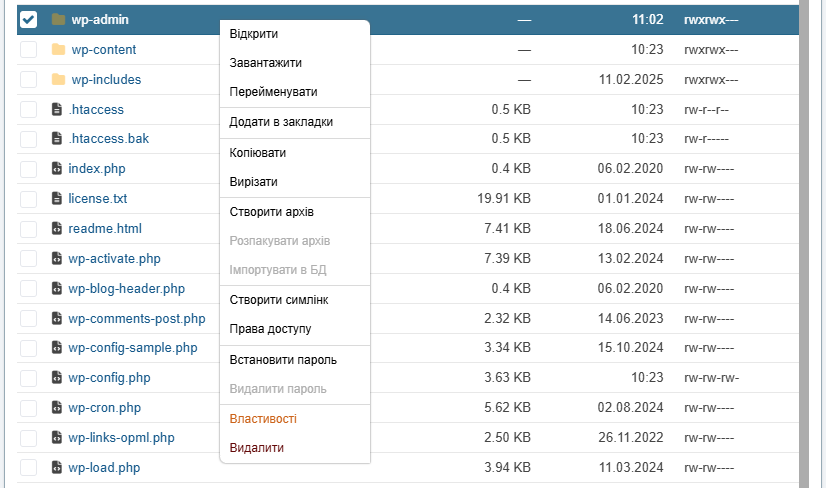This screenshot has height=488, width=826.
Task: Tick the checkbox for wp-content
Action: (28, 49)
